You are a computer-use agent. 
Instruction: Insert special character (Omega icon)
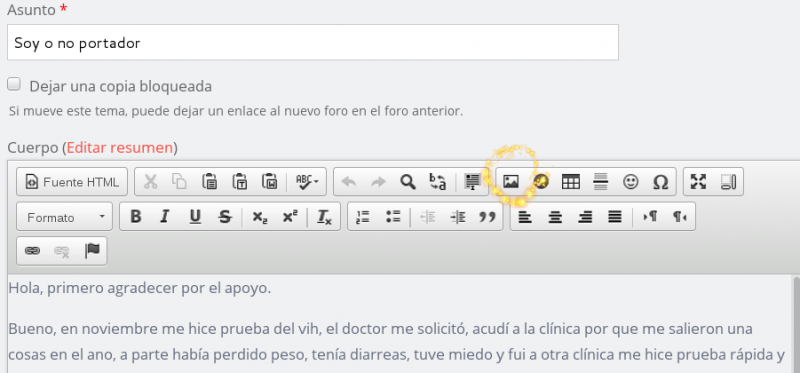point(661,182)
